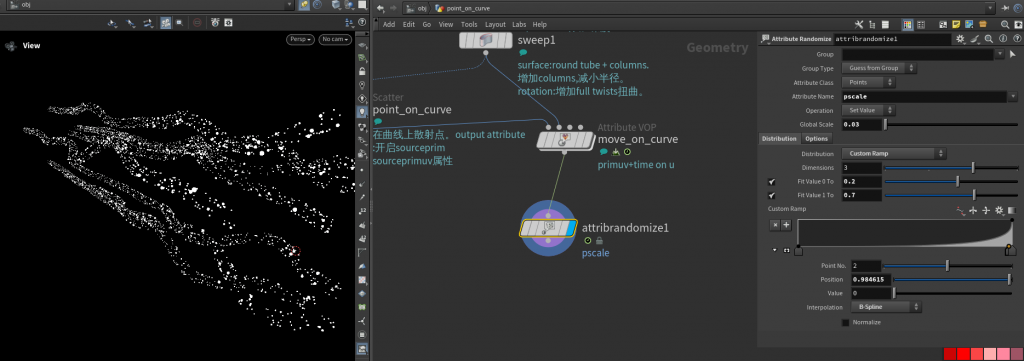
Task: Open the parameter search magnifier icon
Action: [989, 39]
